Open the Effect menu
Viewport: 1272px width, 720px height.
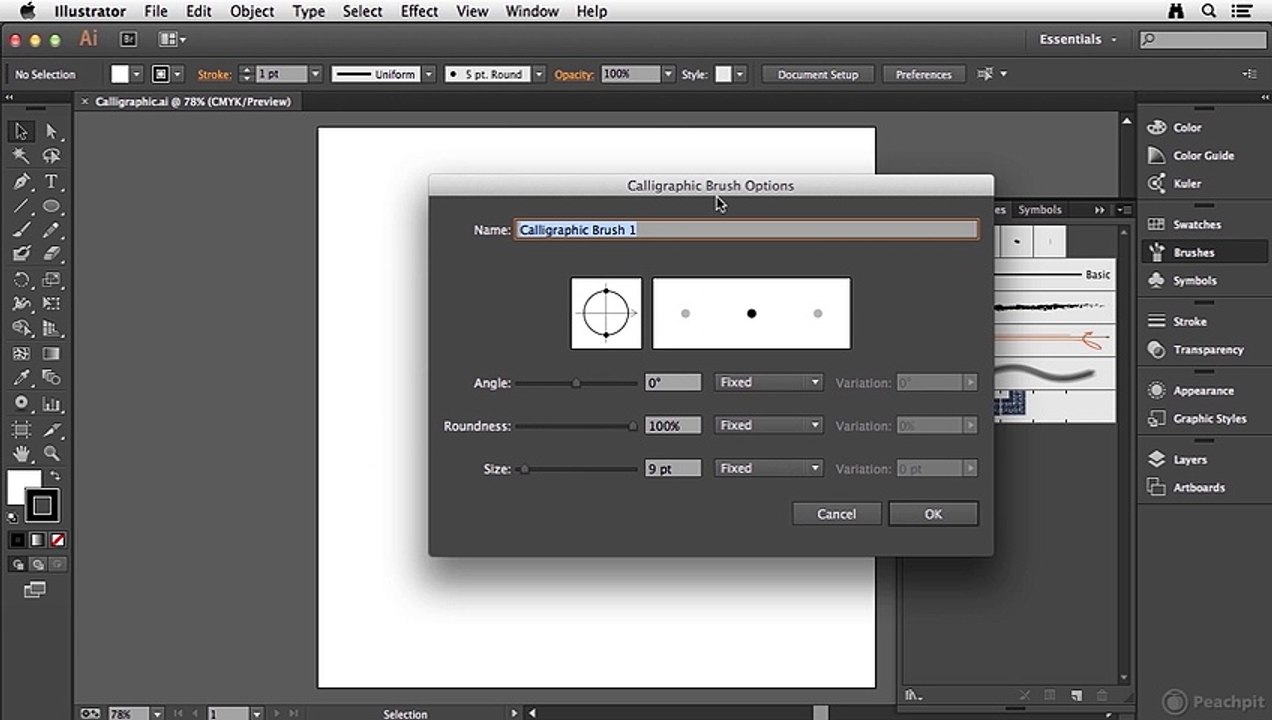pos(419,11)
